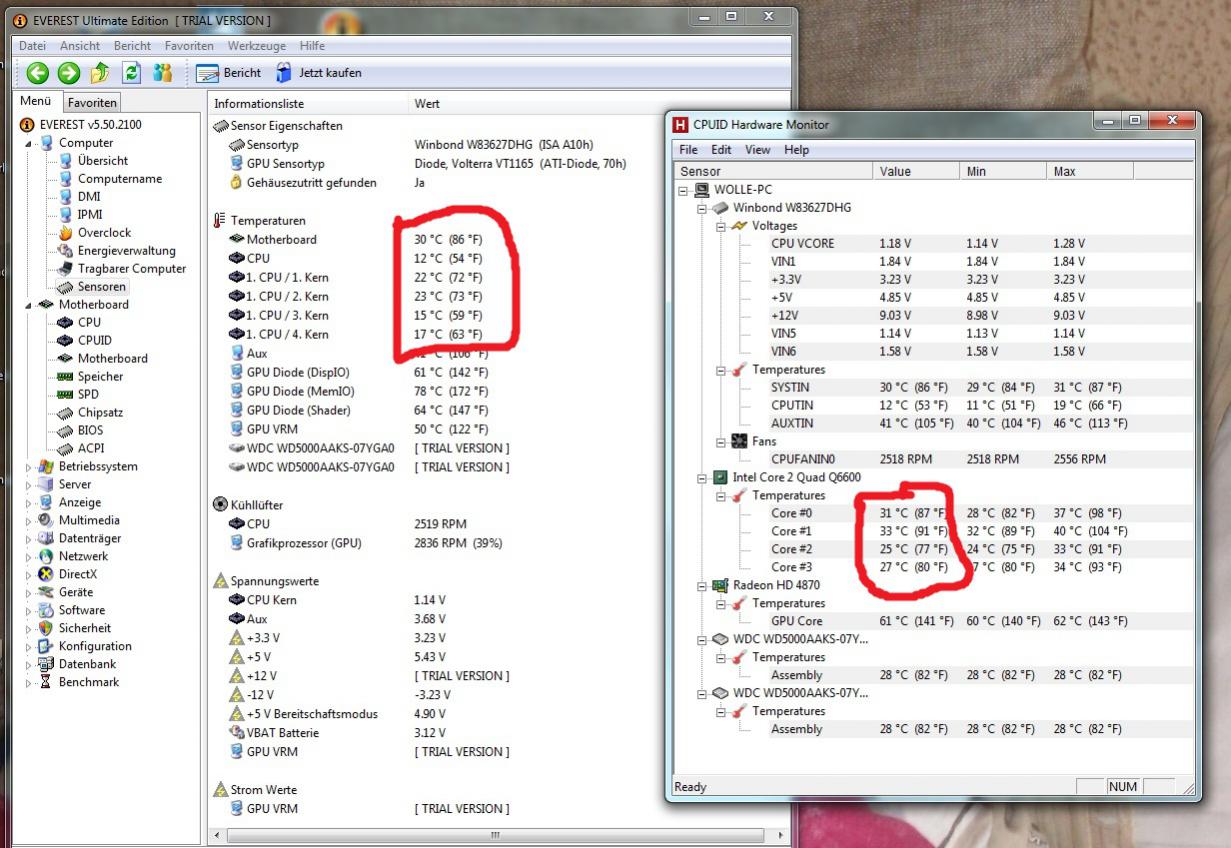Select Speicher memory item icon
Image resolution: width=1231 pixels, height=848 pixels.
point(66,377)
